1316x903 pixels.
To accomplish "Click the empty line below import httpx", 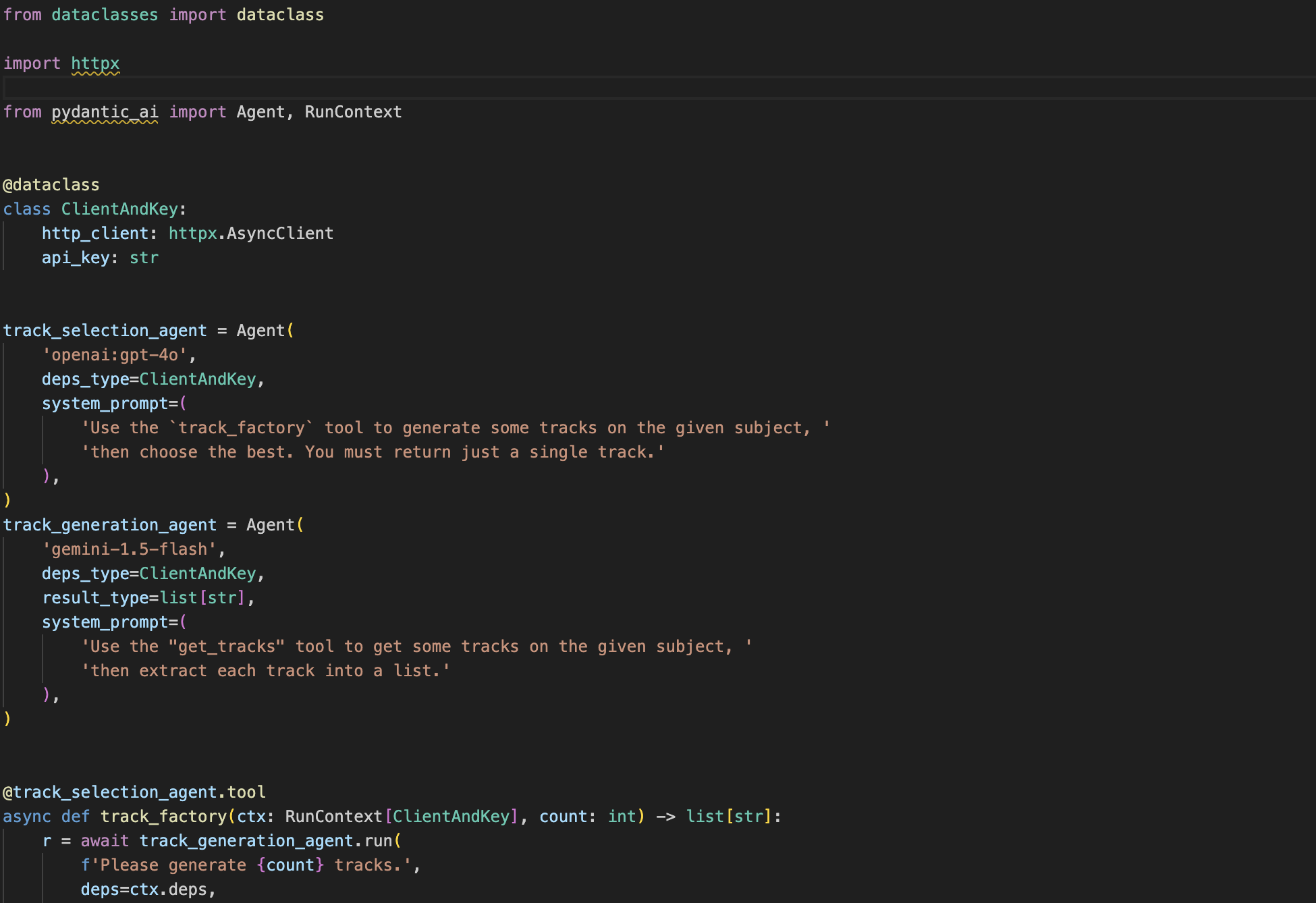I will tap(270, 88).
